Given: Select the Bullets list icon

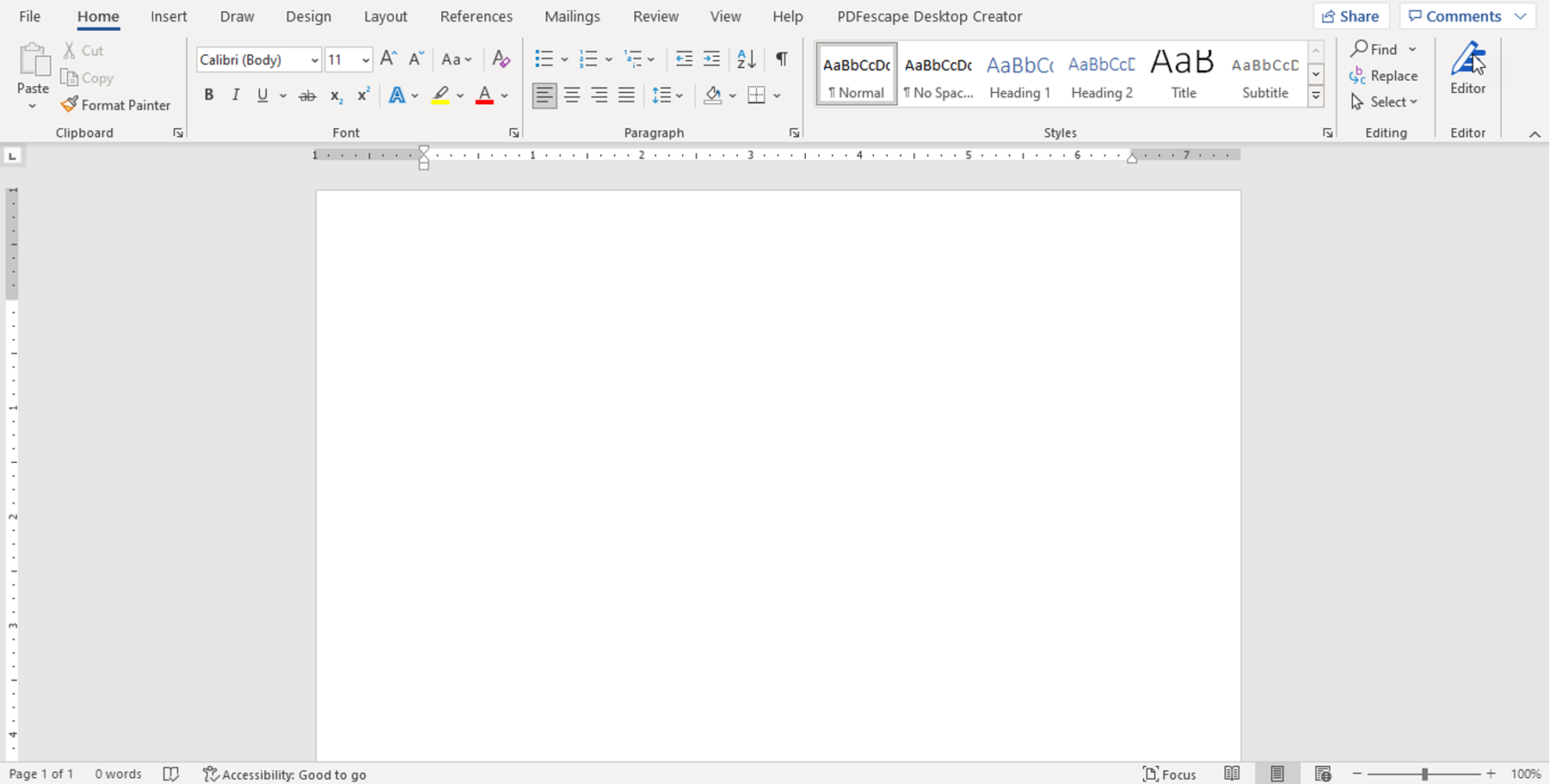Looking at the screenshot, I should [543, 59].
